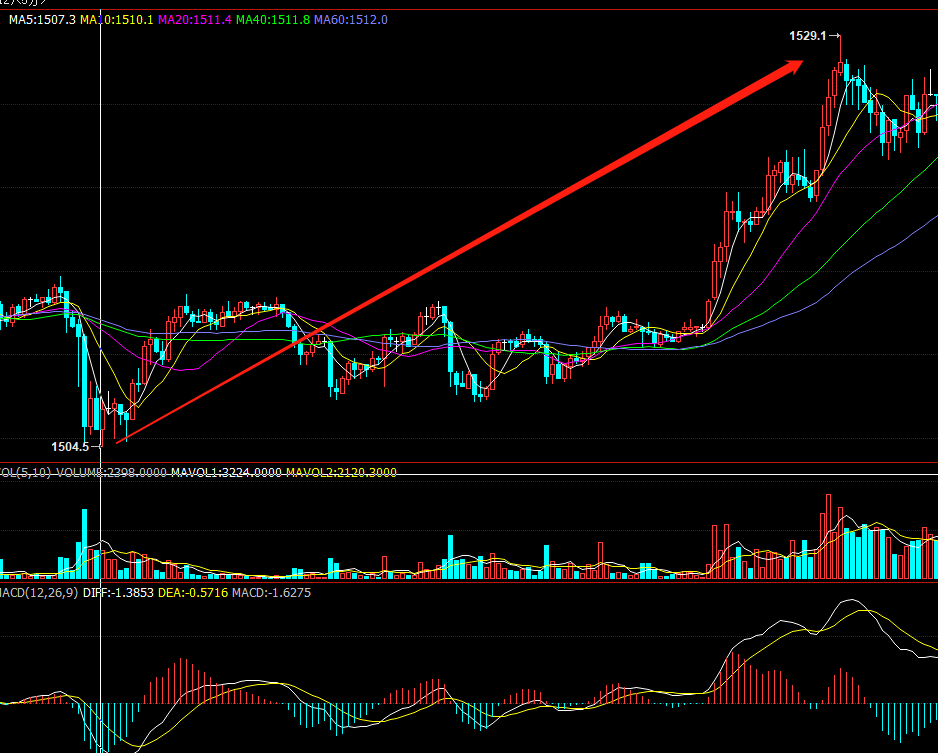The width and height of the screenshot is (938, 753).
Task: Click the 1504.5 low price marker
Action: point(71,446)
